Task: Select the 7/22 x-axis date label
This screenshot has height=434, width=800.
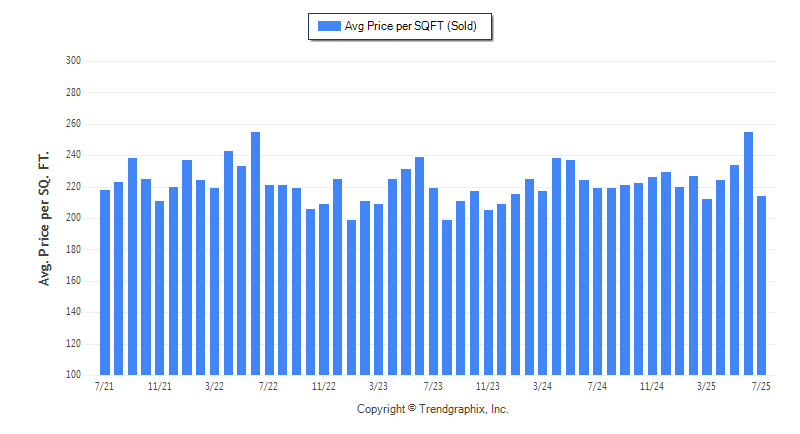Action: pos(268,387)
